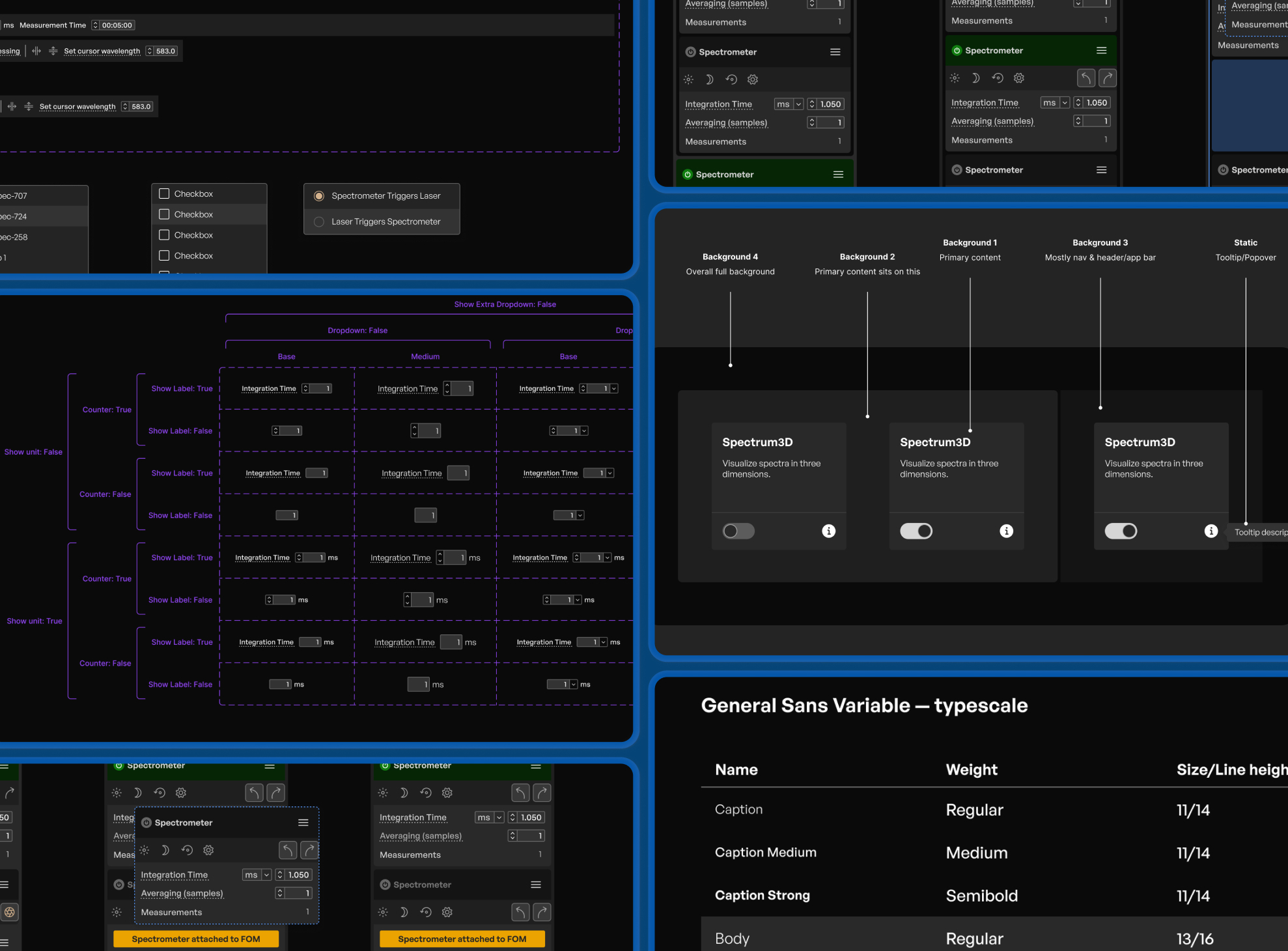The width and height of the screenshot is (1288, 951).
Task: Check the topmost Checkbox in the checkbox list
Action: (164, 193)
